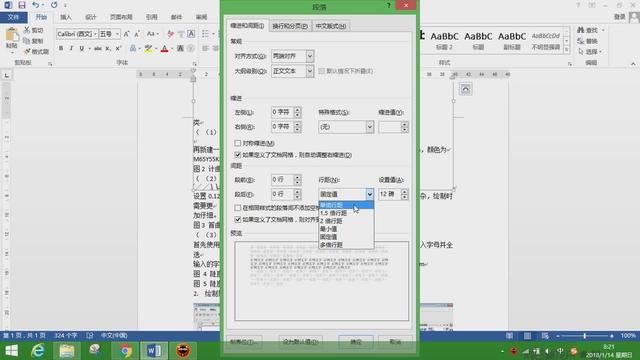This screenshot has height=360, width=640.
Task: Collapse the ribbon with the chevron
Action: 633,64
